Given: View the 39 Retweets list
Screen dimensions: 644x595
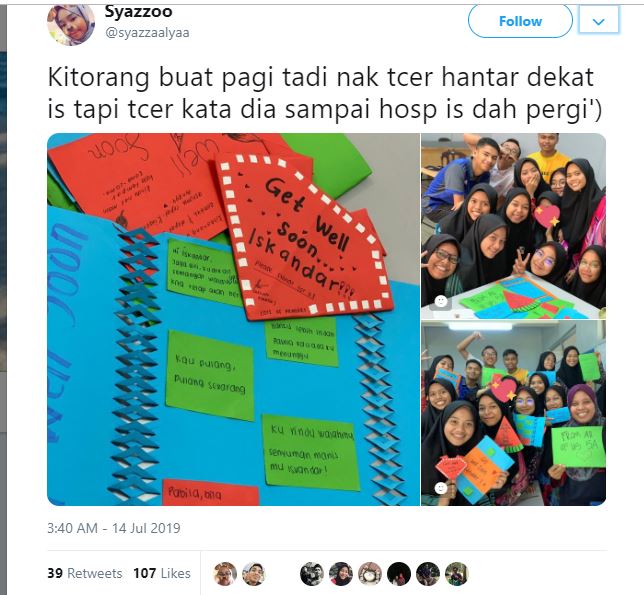Looking at the screenshot, I should 85,573.
